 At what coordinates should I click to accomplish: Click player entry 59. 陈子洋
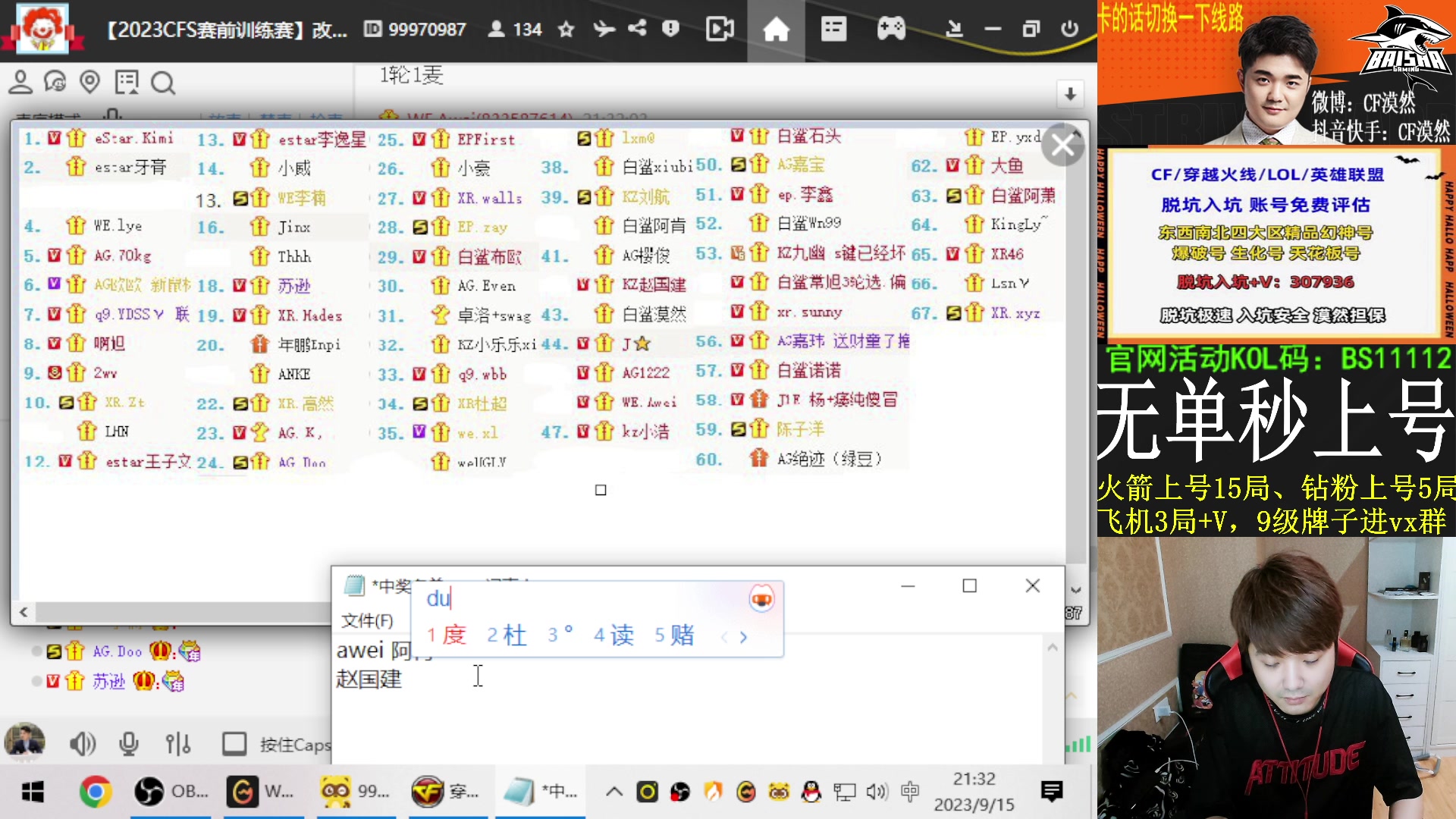click(x=760, y=429)
